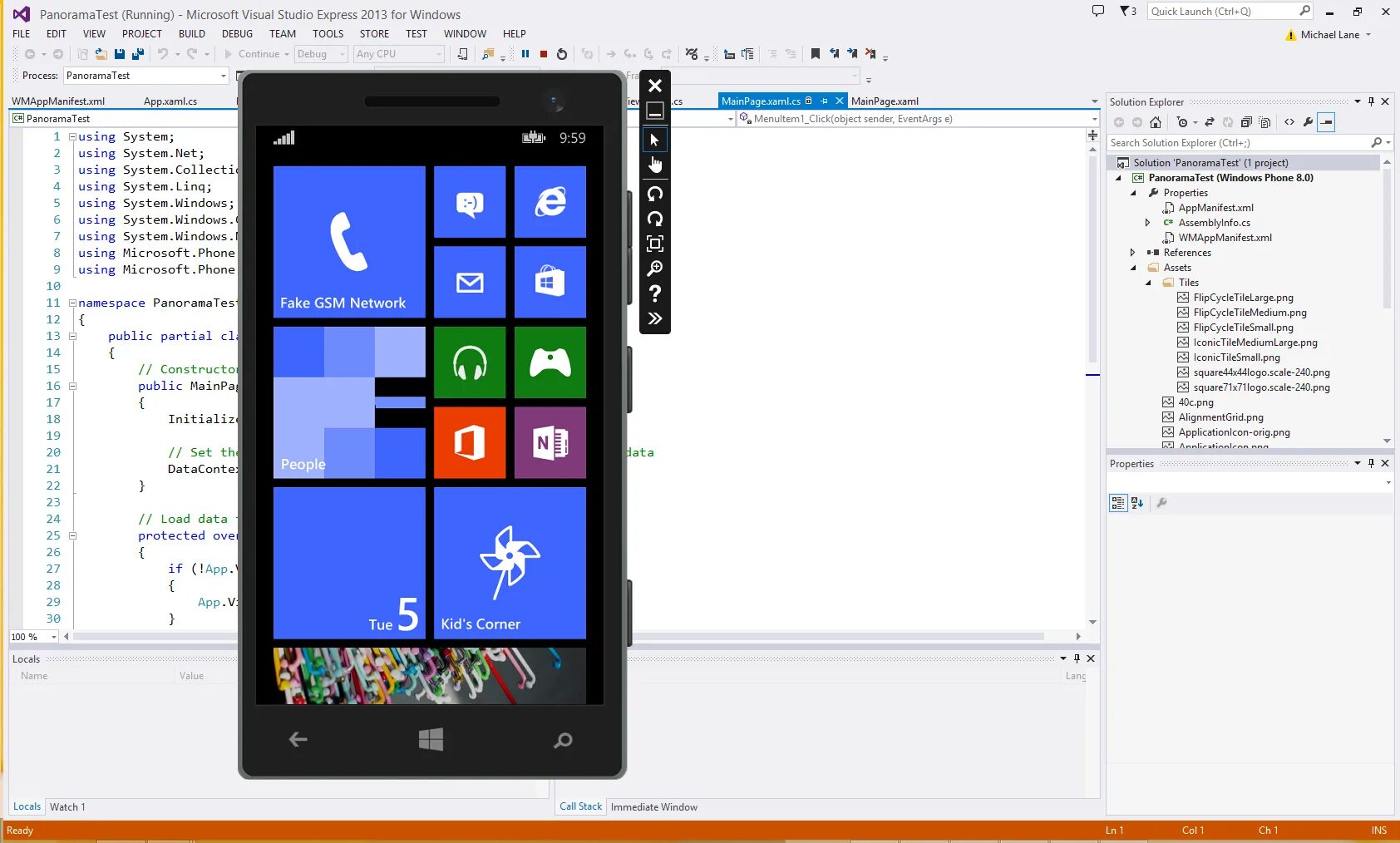Click the Michael Lane account name
Image resolution: width=1400 pixels, height=843 pixels.
1330,35
